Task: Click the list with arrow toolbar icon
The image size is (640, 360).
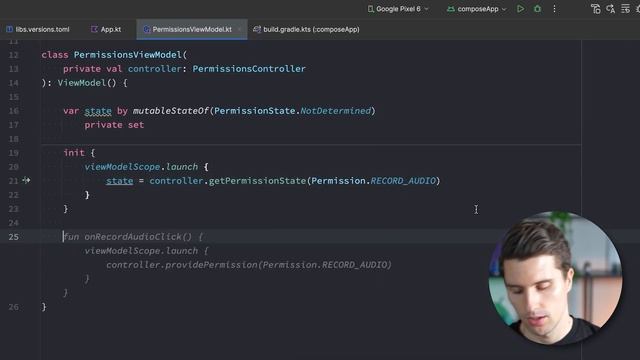Action: pos(625,9)
